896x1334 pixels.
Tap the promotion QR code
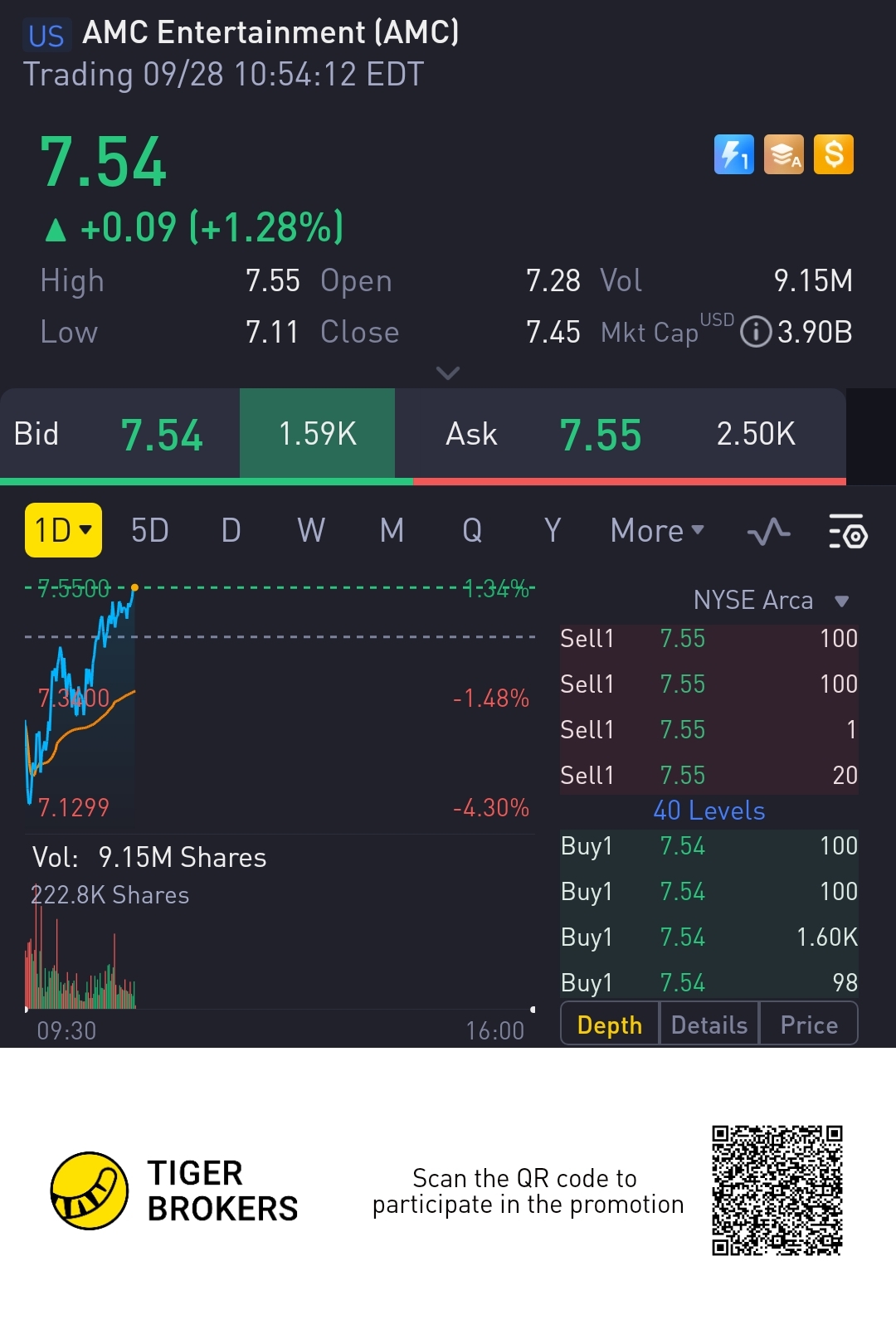777,1190
